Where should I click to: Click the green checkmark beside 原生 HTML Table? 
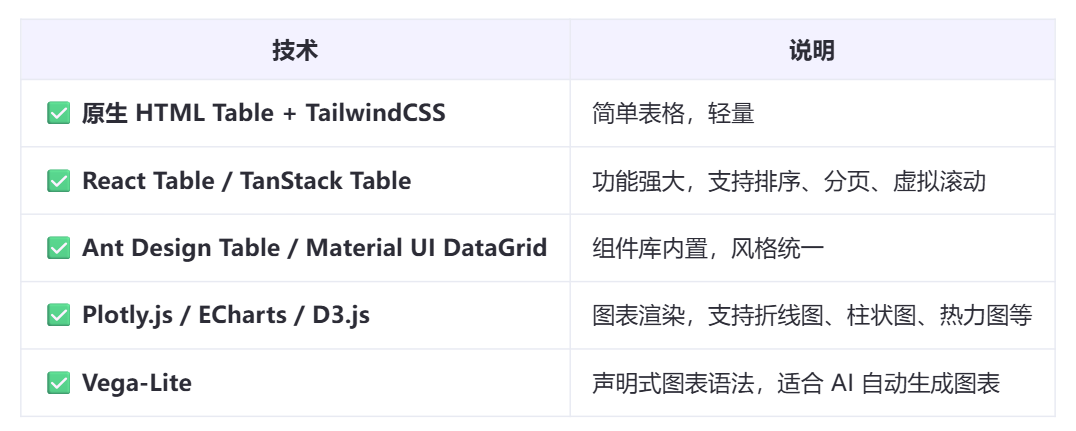click(58, 113)
